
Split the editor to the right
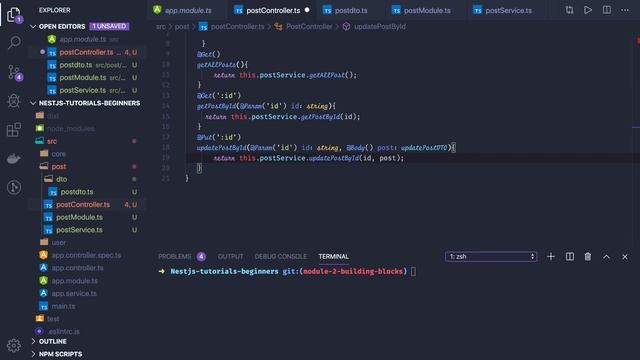tap(607, 10)
